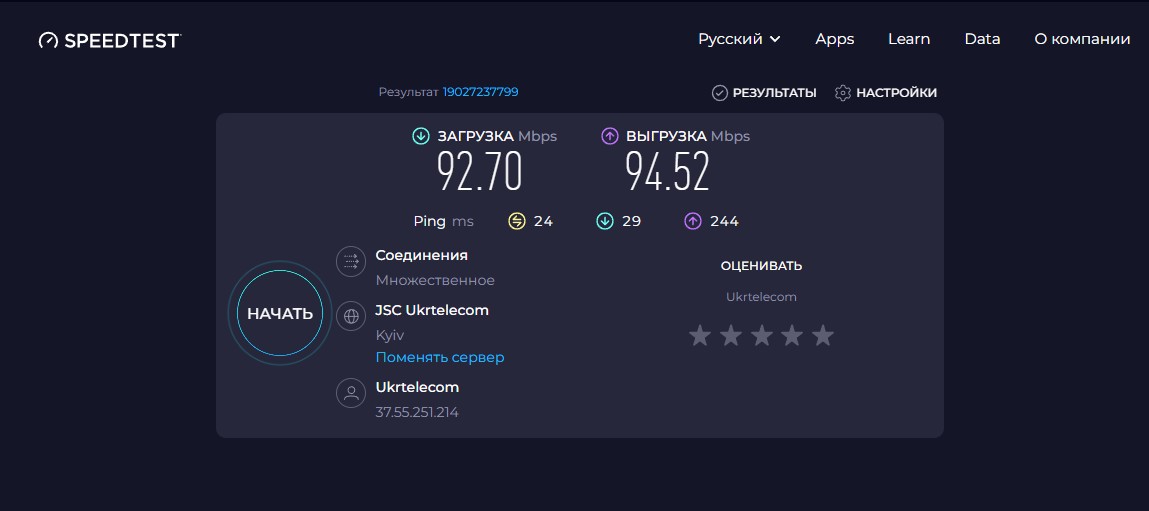Click the teal download ping icon

(x=604, y=221)
